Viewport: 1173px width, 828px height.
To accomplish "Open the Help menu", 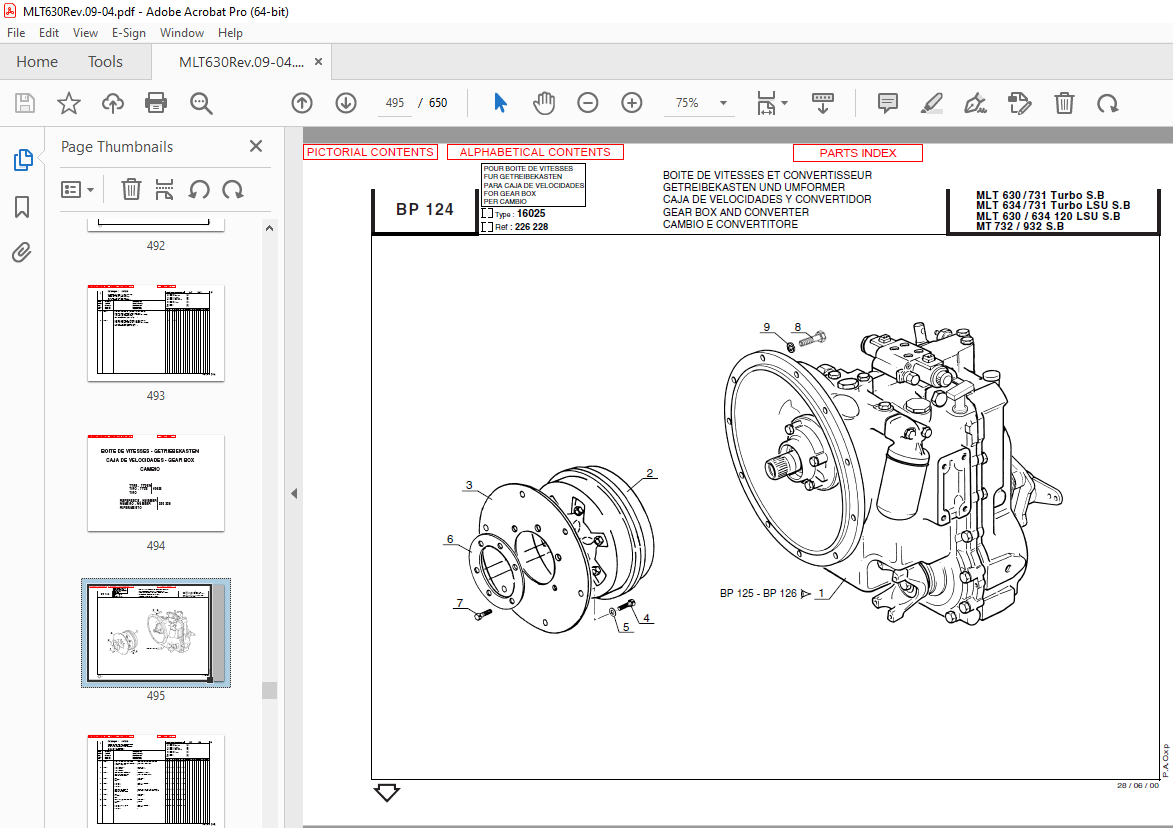I will tap(230, 33).
